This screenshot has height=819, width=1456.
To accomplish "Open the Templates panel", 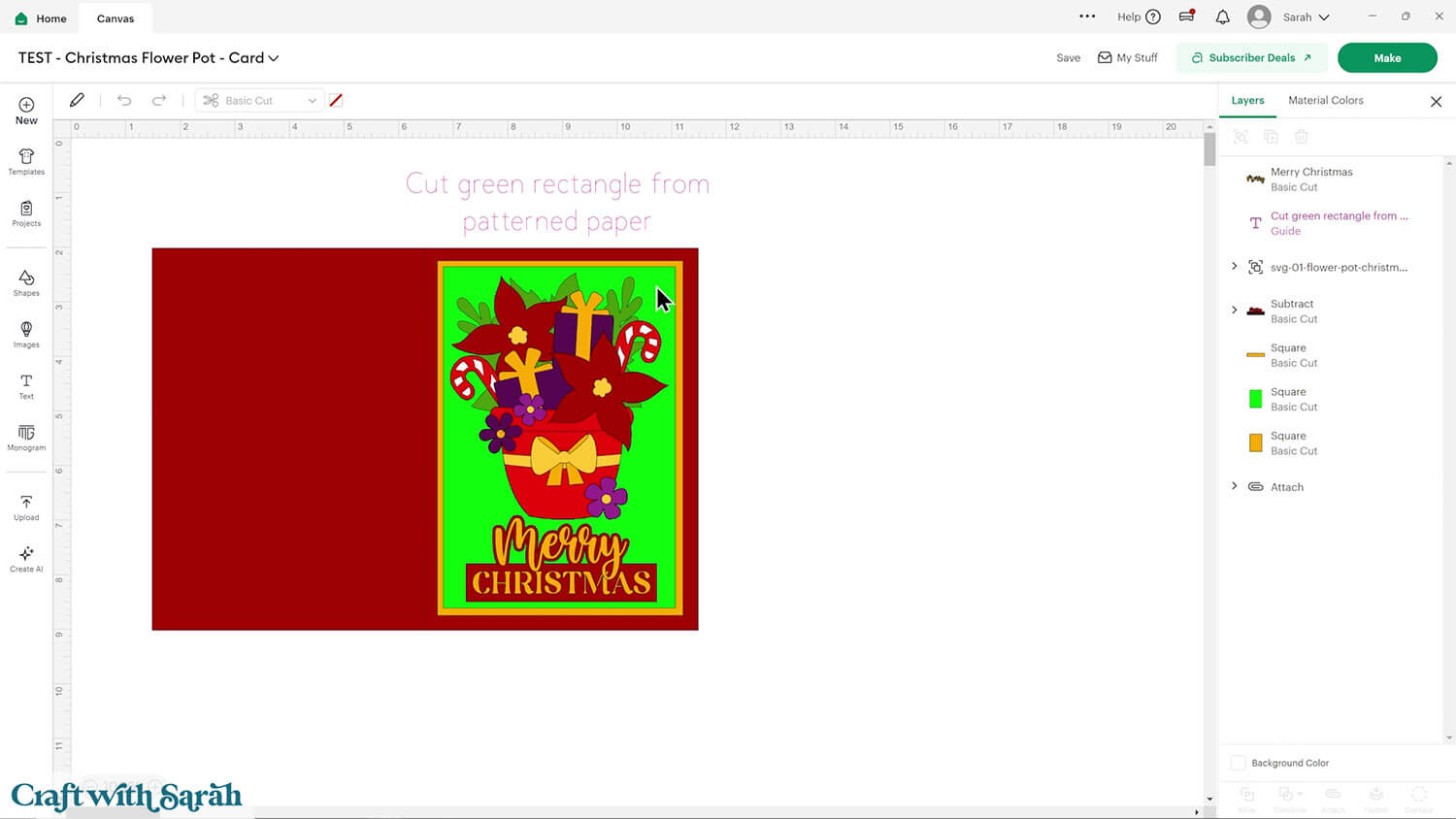I will coord(26,161).
